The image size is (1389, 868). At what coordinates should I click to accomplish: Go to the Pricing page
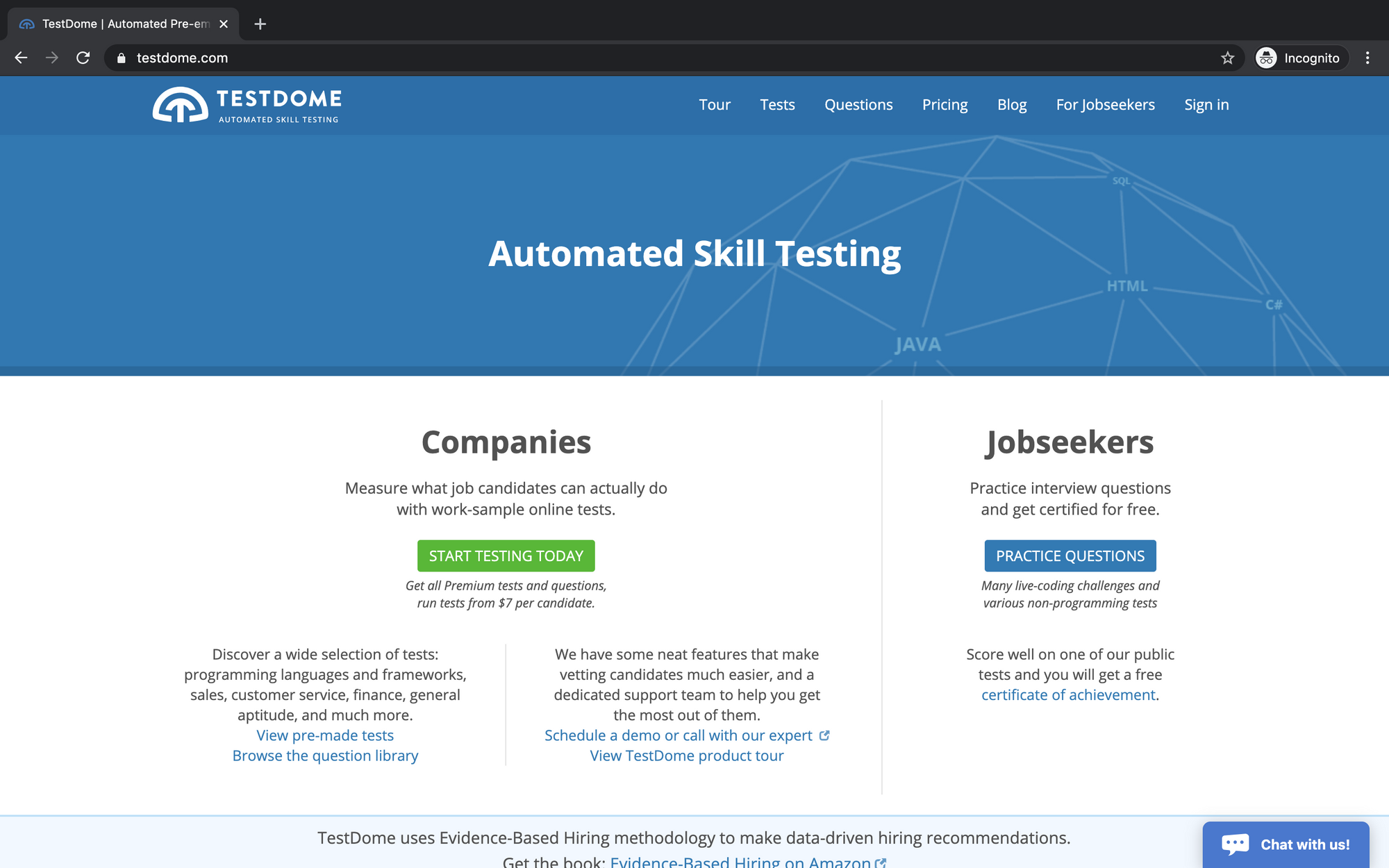(x=945, y=105)
